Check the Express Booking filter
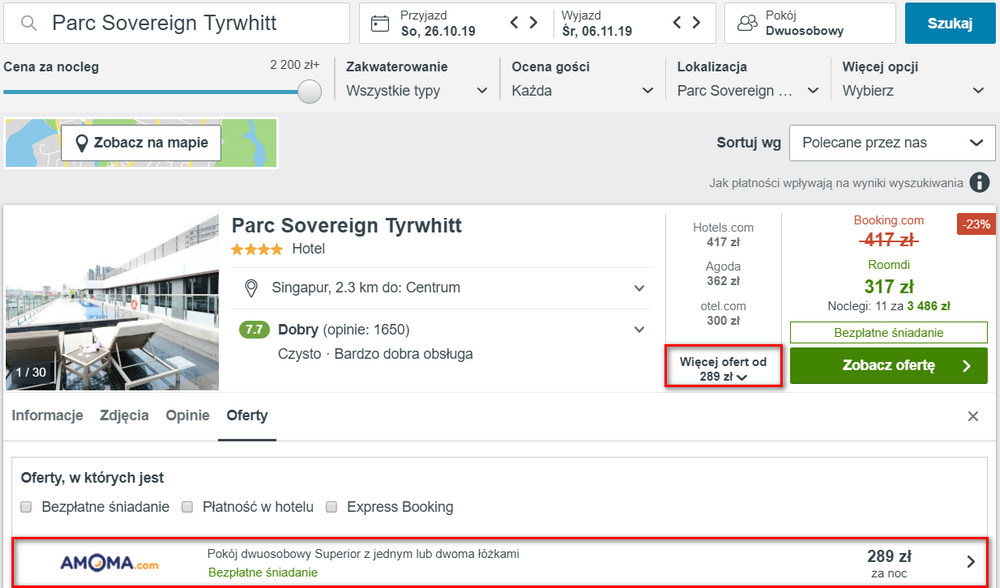Image resolution: width=1000 pixels, height=588 pixels. click(332, 507)
